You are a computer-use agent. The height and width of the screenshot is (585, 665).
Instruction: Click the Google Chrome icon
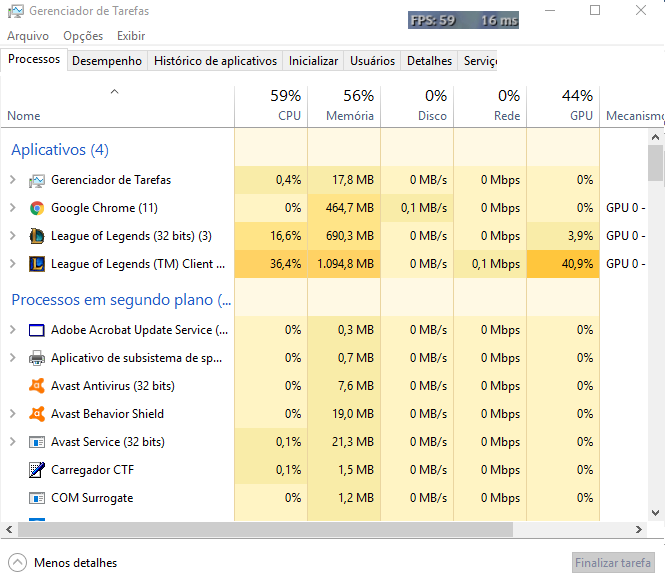click(x=37, y=208)
